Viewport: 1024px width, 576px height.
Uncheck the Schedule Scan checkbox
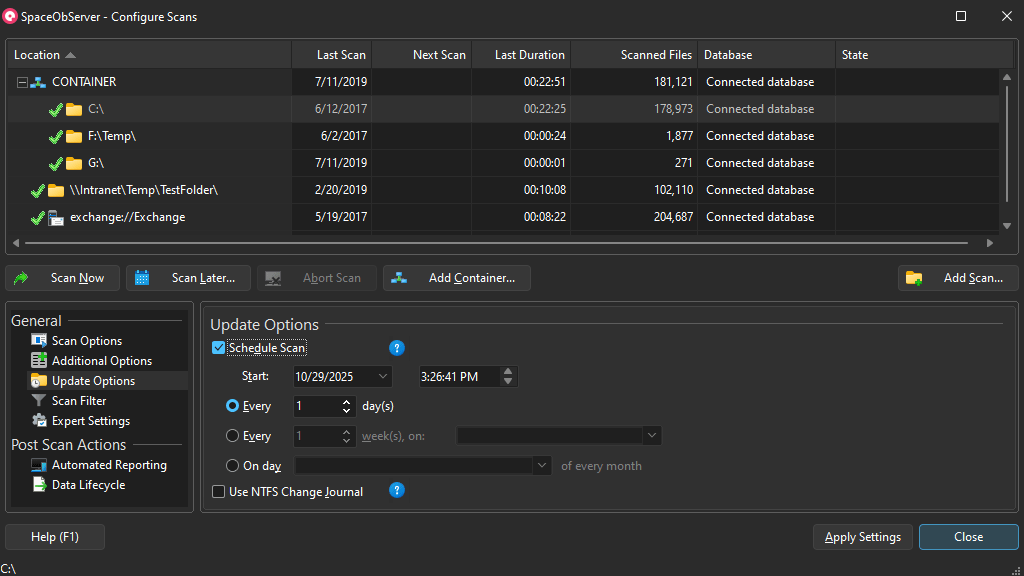(219, 348)
